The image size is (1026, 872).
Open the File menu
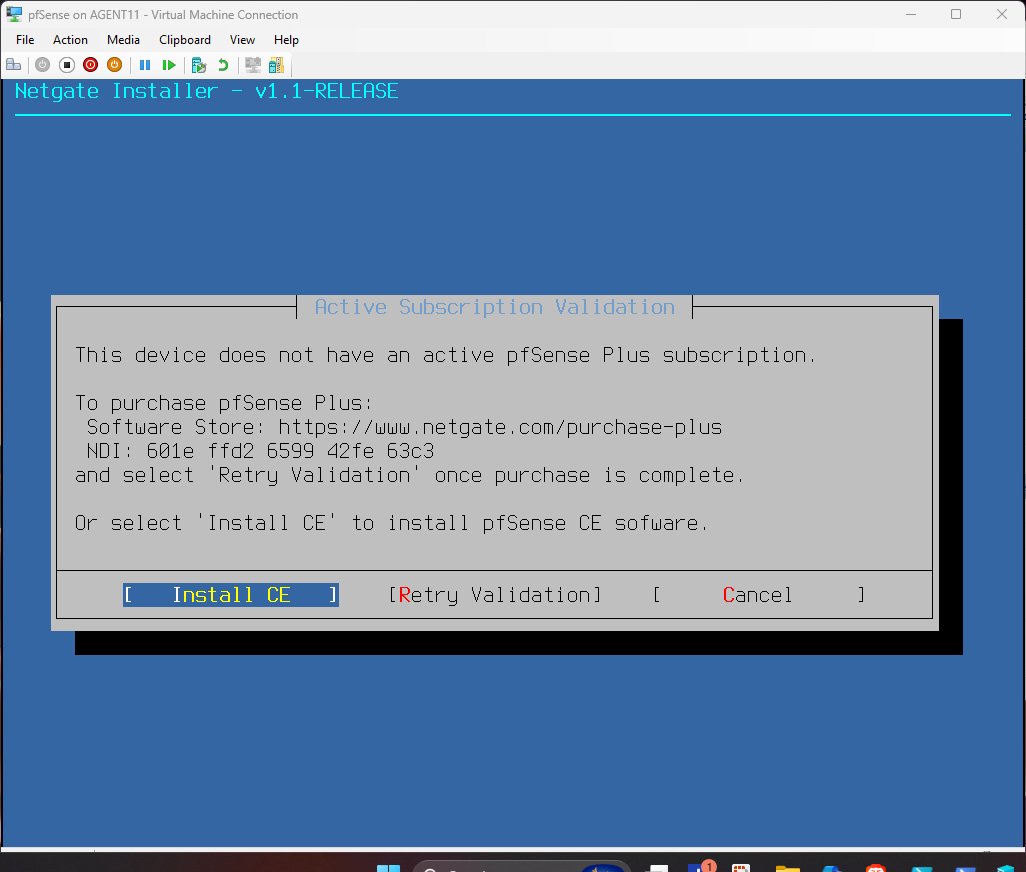(x=25, y=40)
